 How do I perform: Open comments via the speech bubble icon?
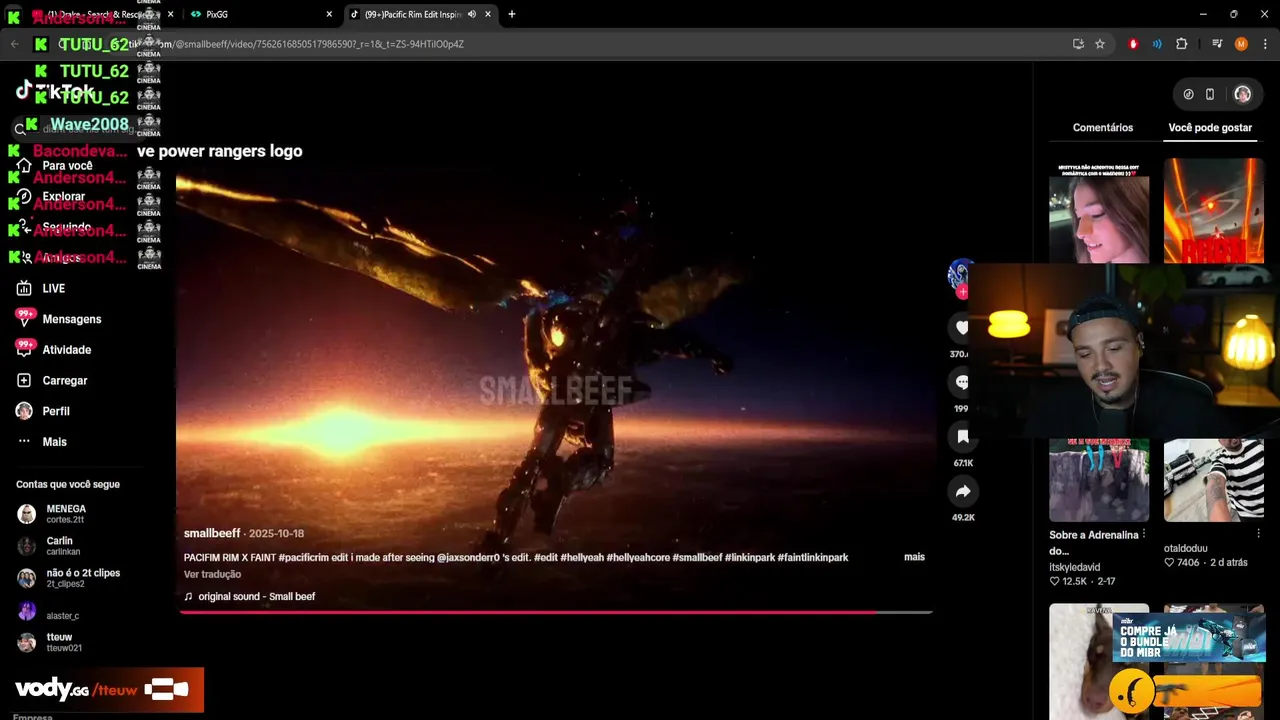962,382
